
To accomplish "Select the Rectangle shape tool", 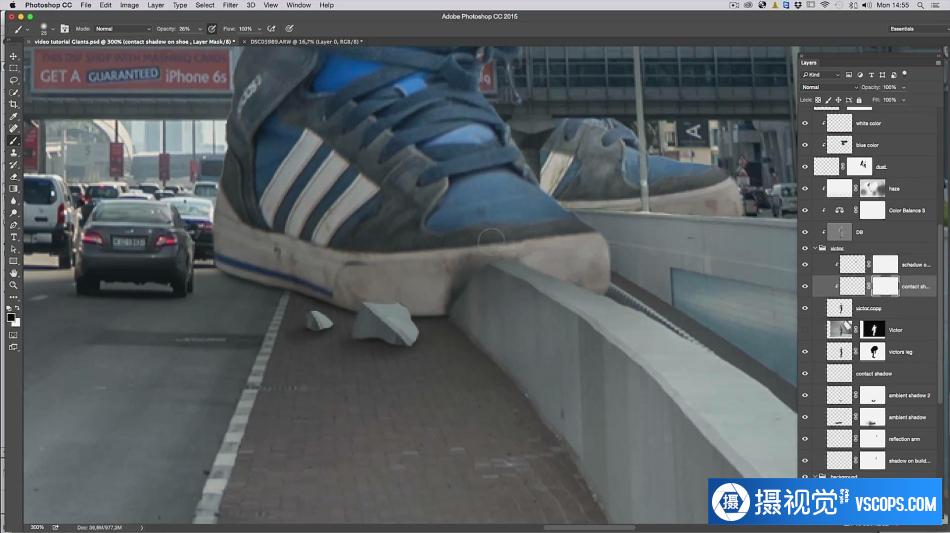I will tap(13, 261).
